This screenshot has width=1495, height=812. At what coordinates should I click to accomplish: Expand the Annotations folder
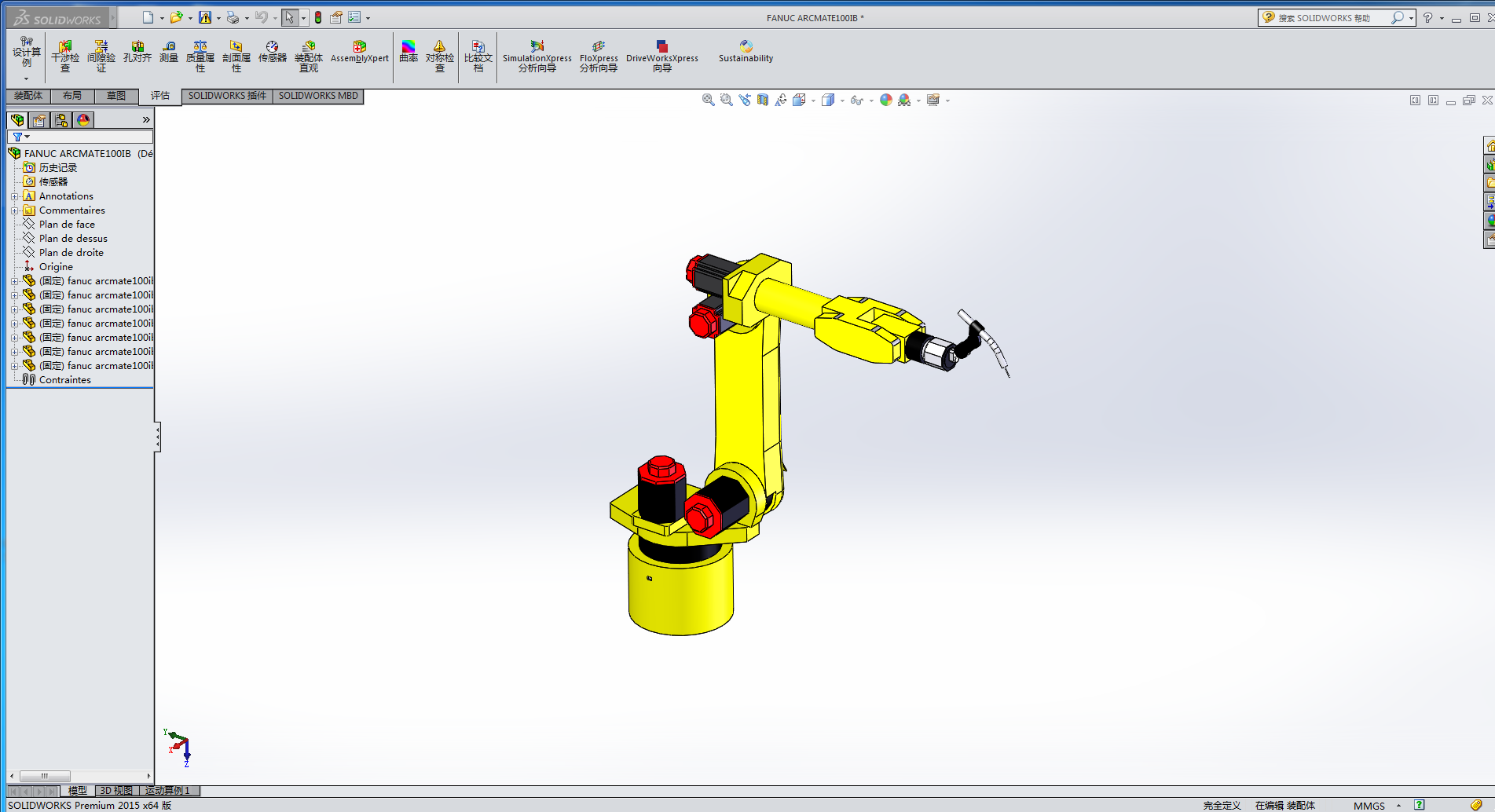click(15, 196)
